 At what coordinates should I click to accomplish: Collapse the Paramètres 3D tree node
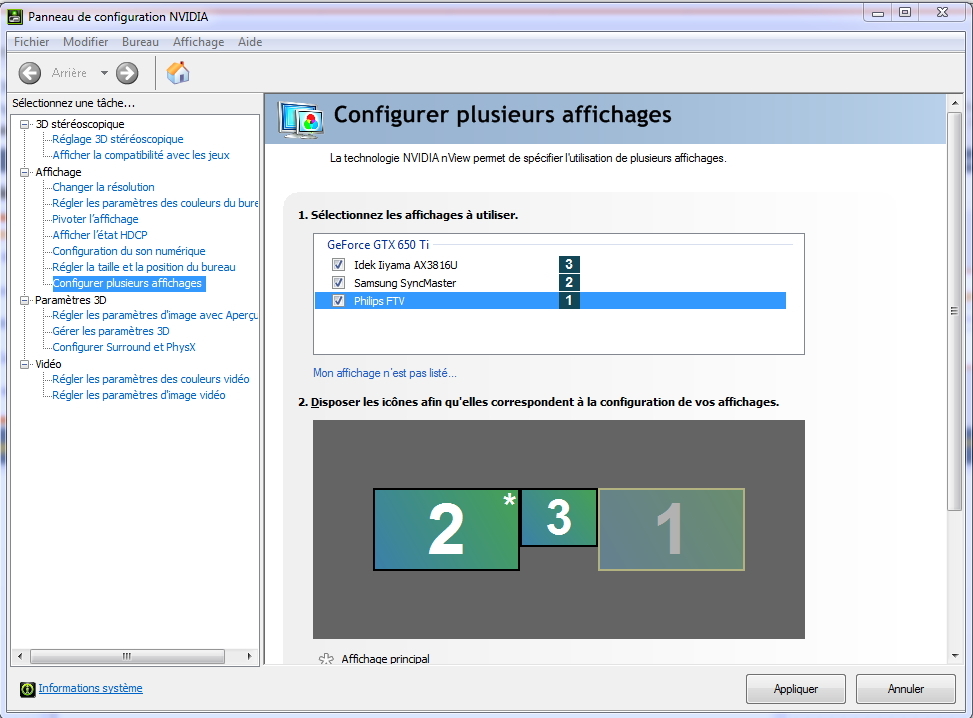(25, 300)
